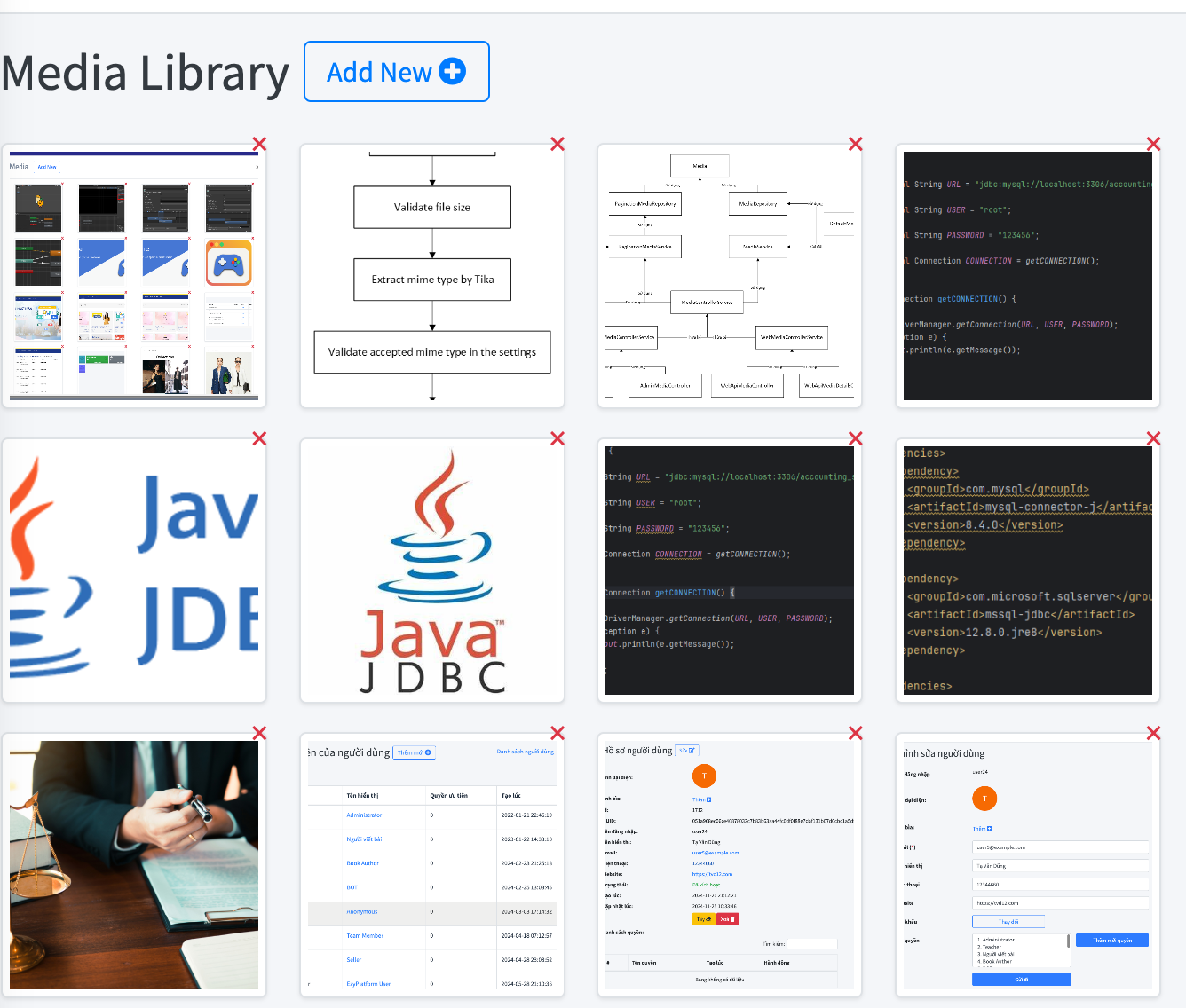This screenshot has width=1186, height=1008.
Task: Delete the media library screenshot thumbnail
Action: (x=259, y=144)
